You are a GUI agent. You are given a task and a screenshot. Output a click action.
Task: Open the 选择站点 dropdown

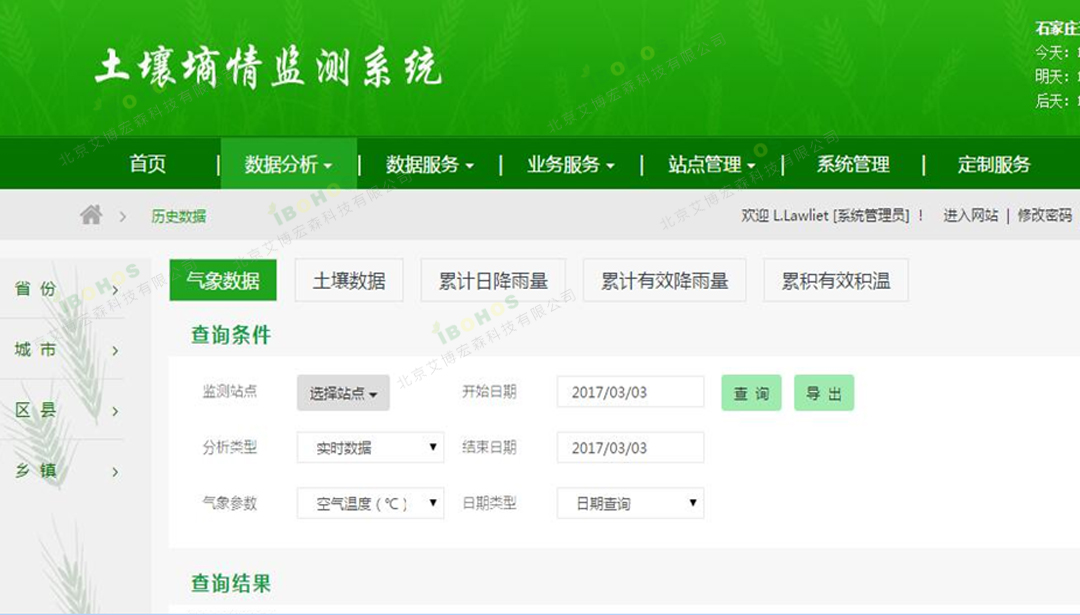[343, 394]
